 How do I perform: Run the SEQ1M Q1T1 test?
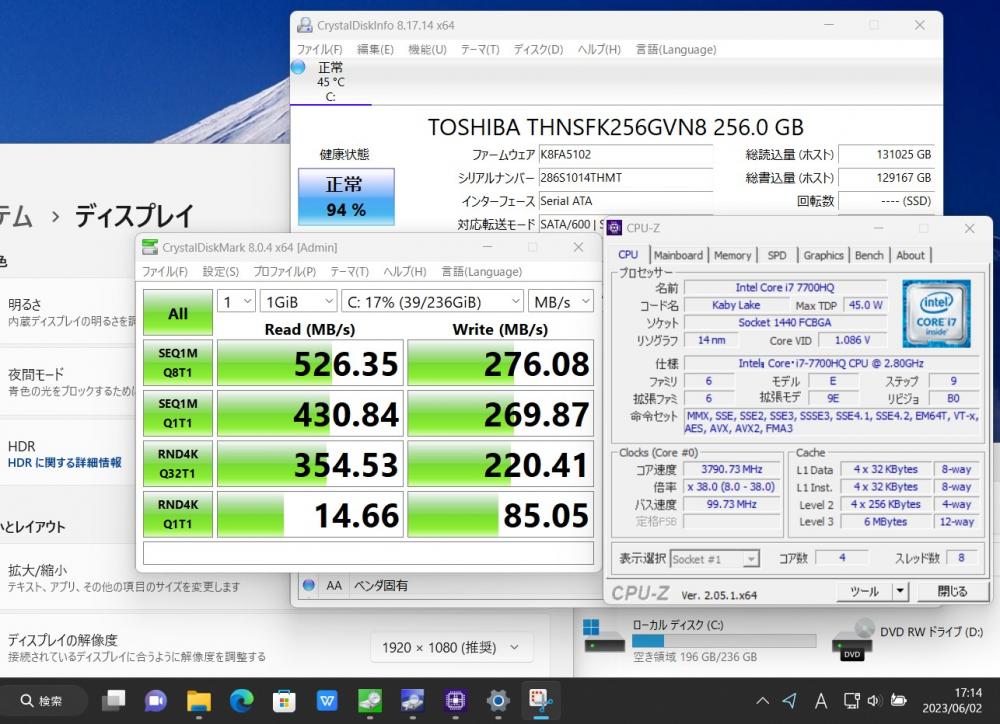[x=178, y=413]
